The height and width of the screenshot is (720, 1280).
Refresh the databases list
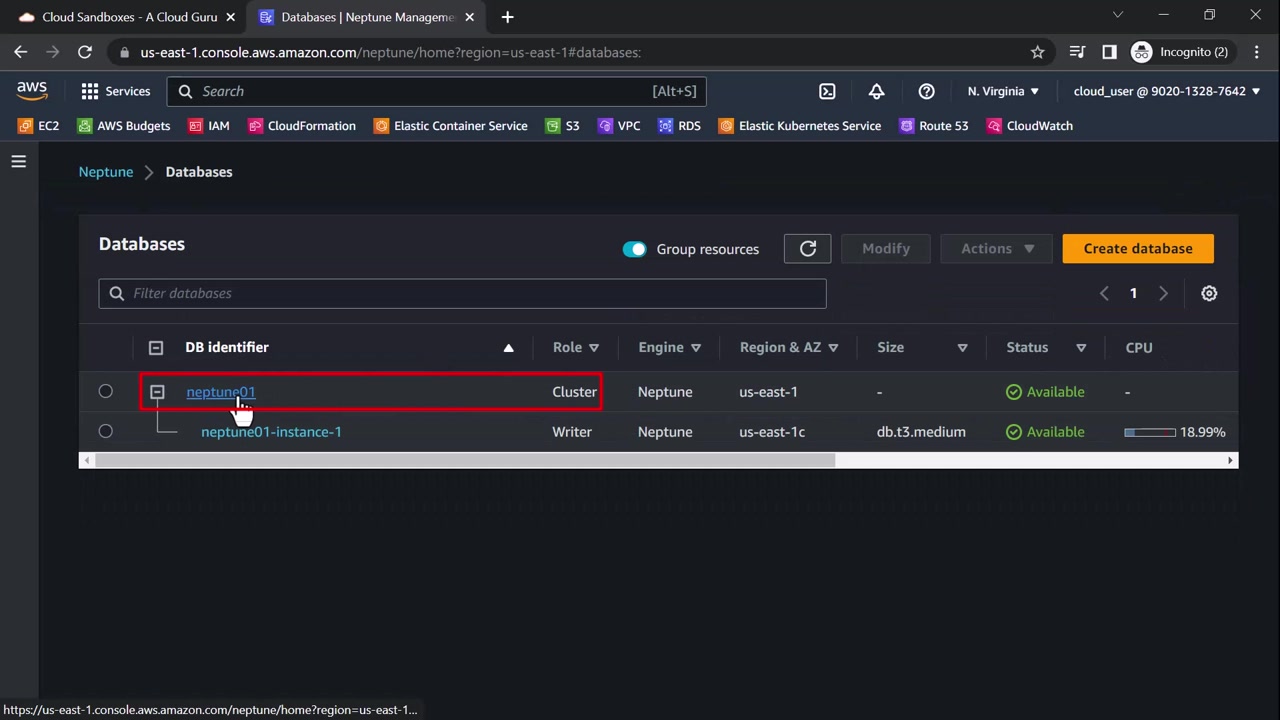(808, 248)
